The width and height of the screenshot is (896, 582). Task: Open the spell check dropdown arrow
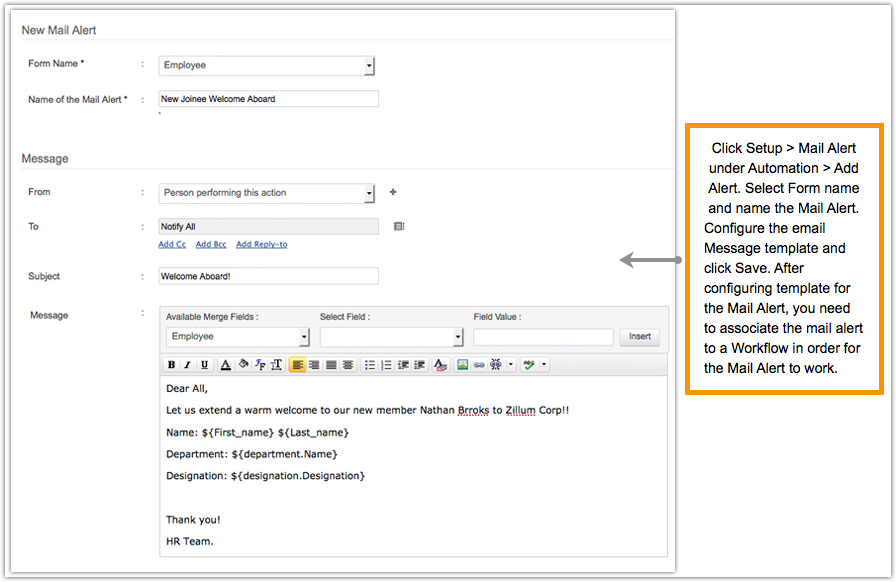pos(544,365)
